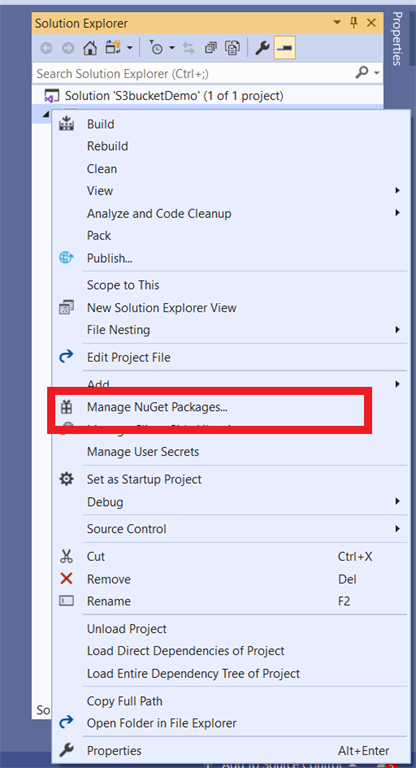This screenshot has width=416, height=768.
Task: Click the wrench icon beside Properties menu entry
Action: coord(66,750)
